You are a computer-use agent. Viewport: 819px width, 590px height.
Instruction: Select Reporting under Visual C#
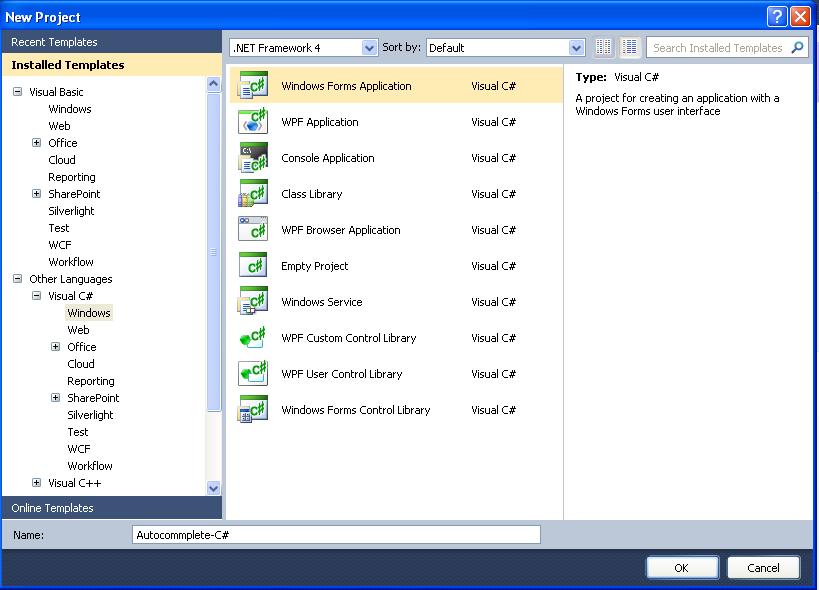tap(90, 381)
